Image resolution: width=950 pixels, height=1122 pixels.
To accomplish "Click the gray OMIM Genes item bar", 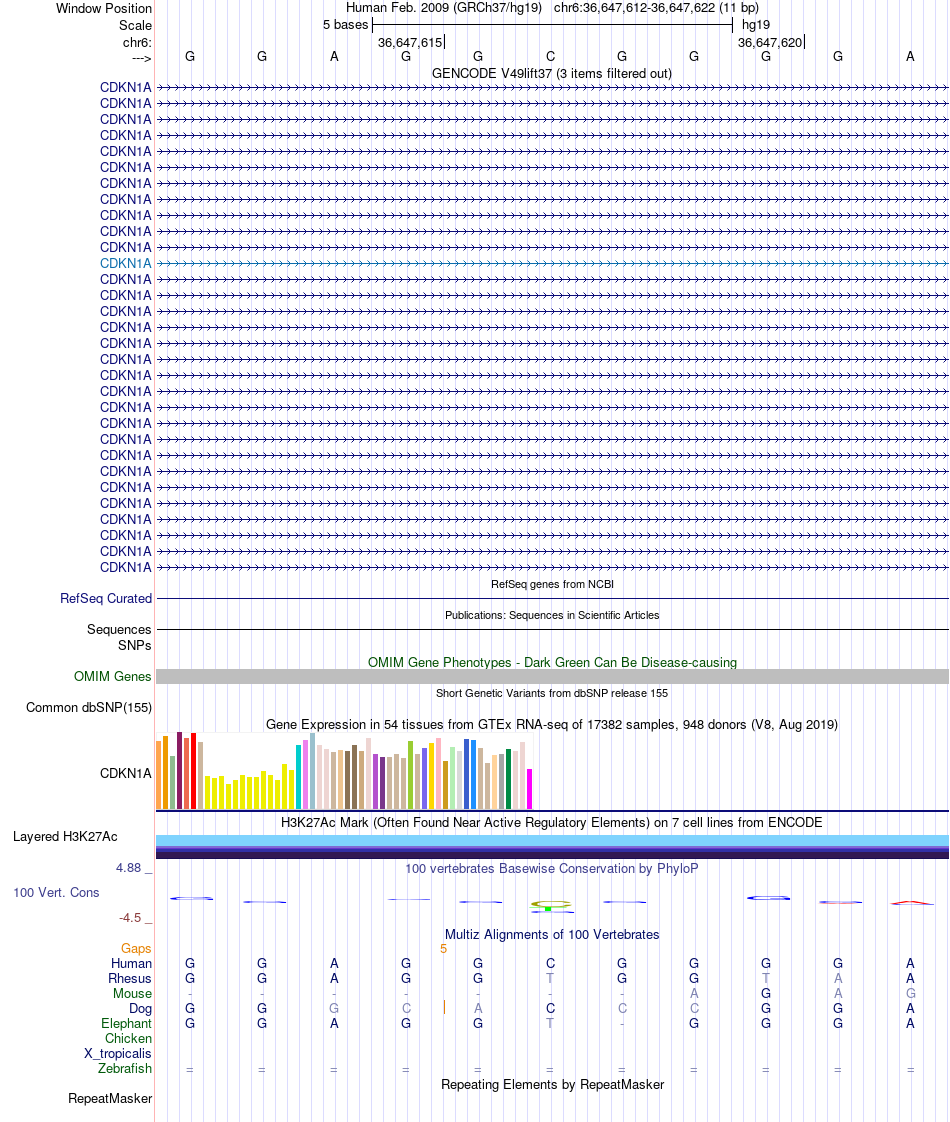I will (552, 676).
